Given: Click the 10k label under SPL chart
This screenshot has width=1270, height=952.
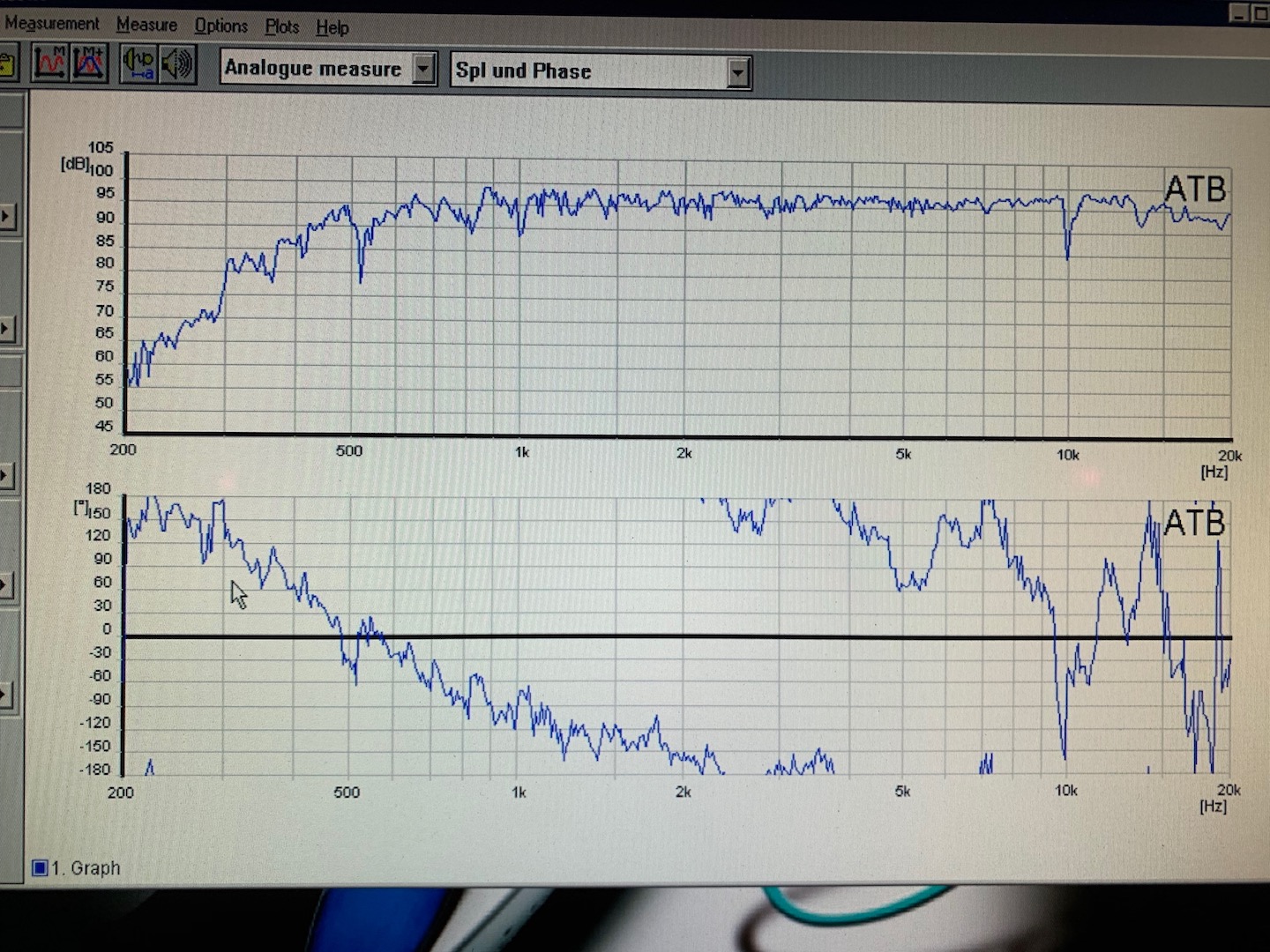Looking at the screenshot, I should (1067, 455).
